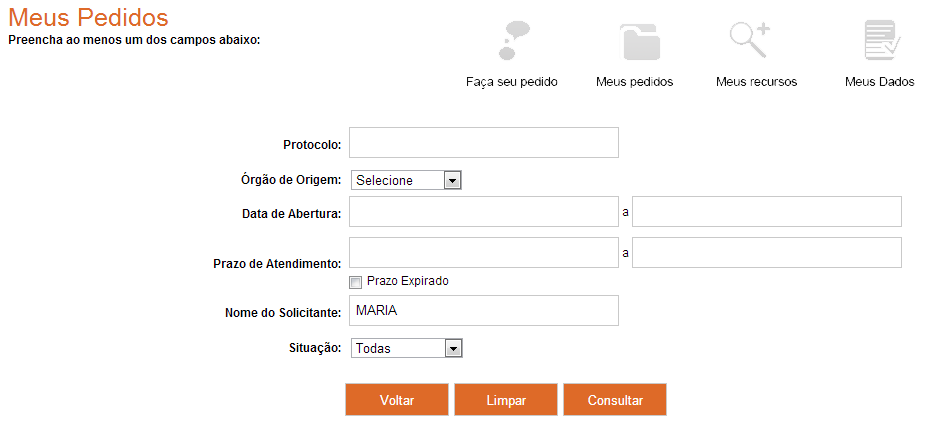The image size is (926, 432).
Task: Click the speech bubble 'Faça seu pedido' icon
Action: tap(513, 40)
